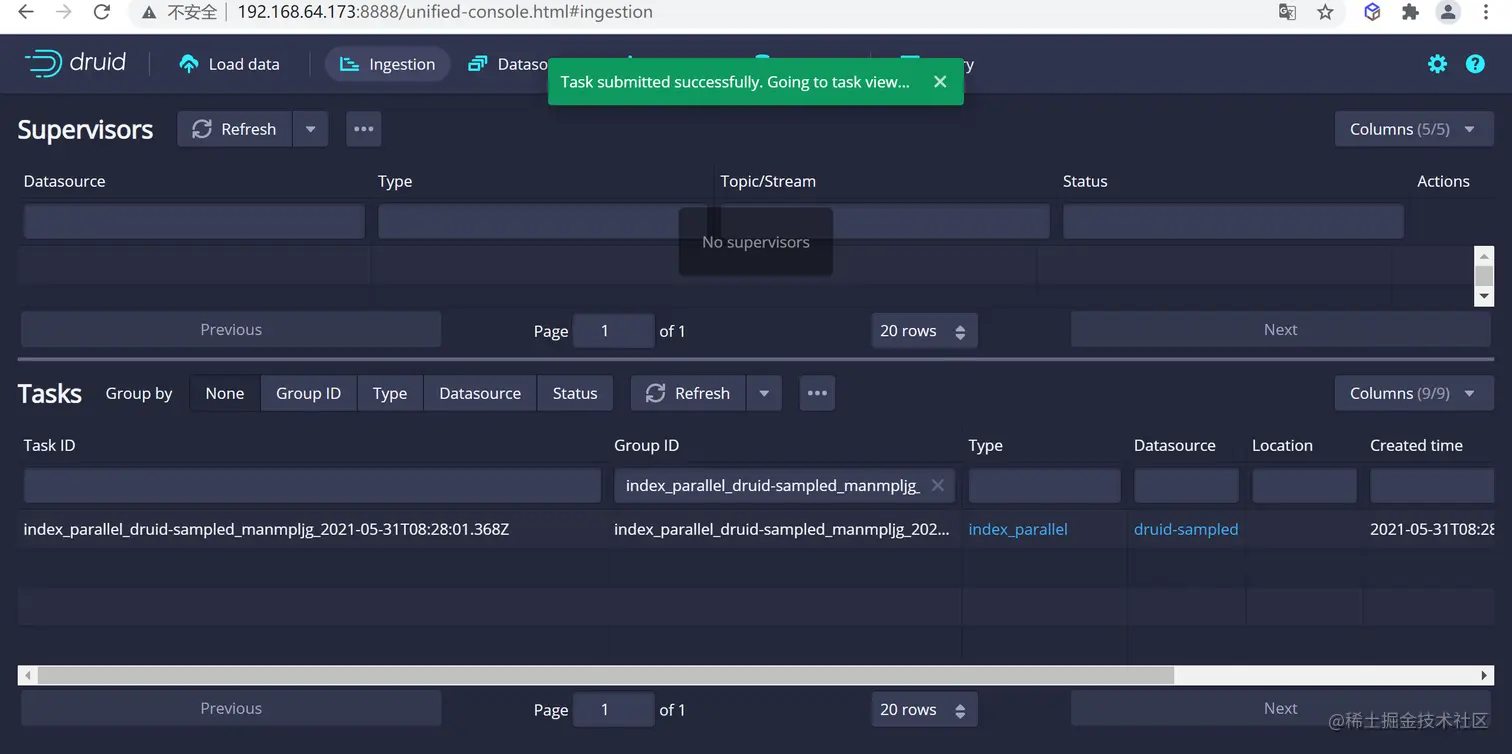Bookmark this page with the star icon
This screenshot has width=1512, height=754.
coord(1325,12)
